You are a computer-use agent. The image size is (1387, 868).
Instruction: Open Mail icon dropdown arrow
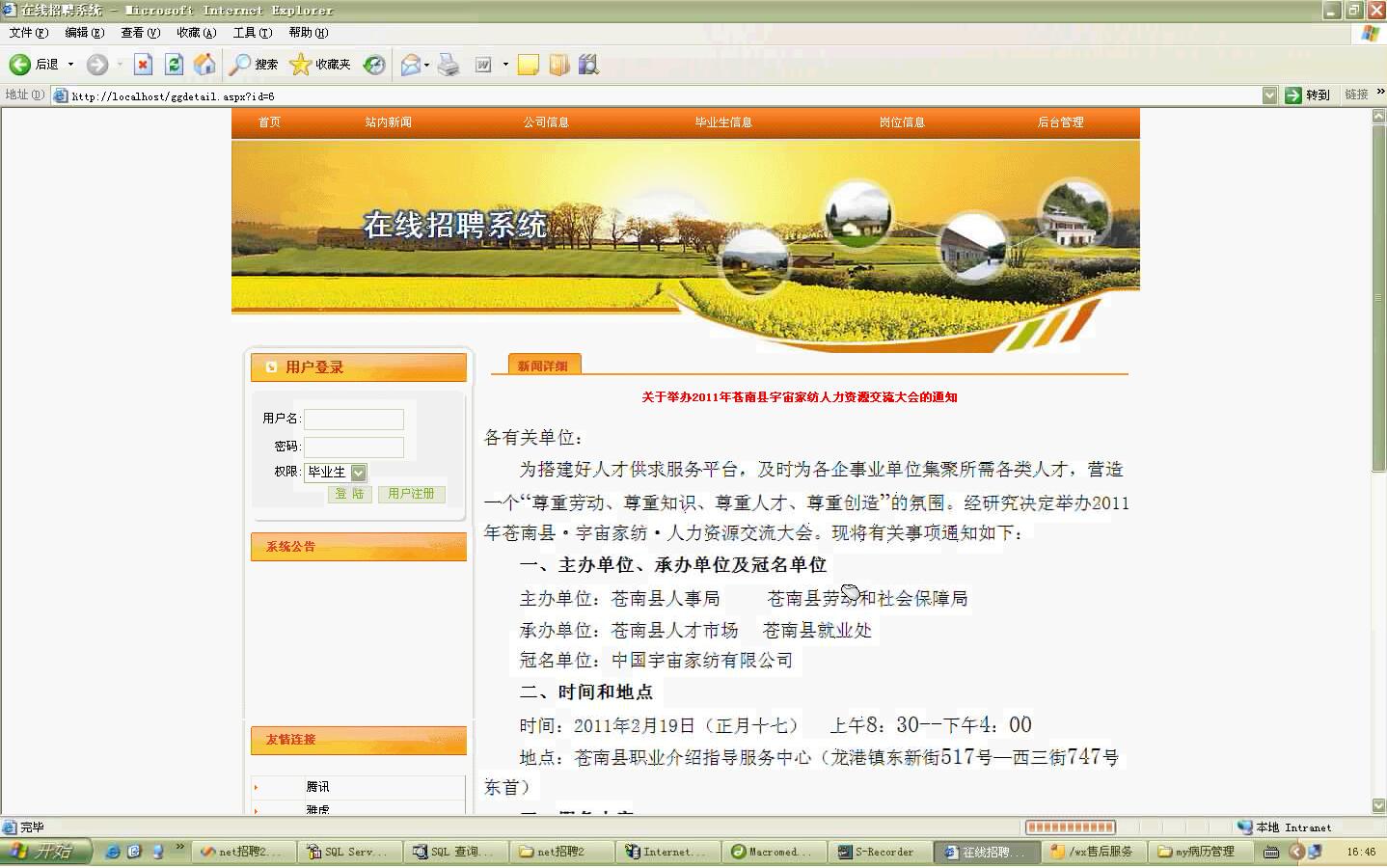point(427,65)
